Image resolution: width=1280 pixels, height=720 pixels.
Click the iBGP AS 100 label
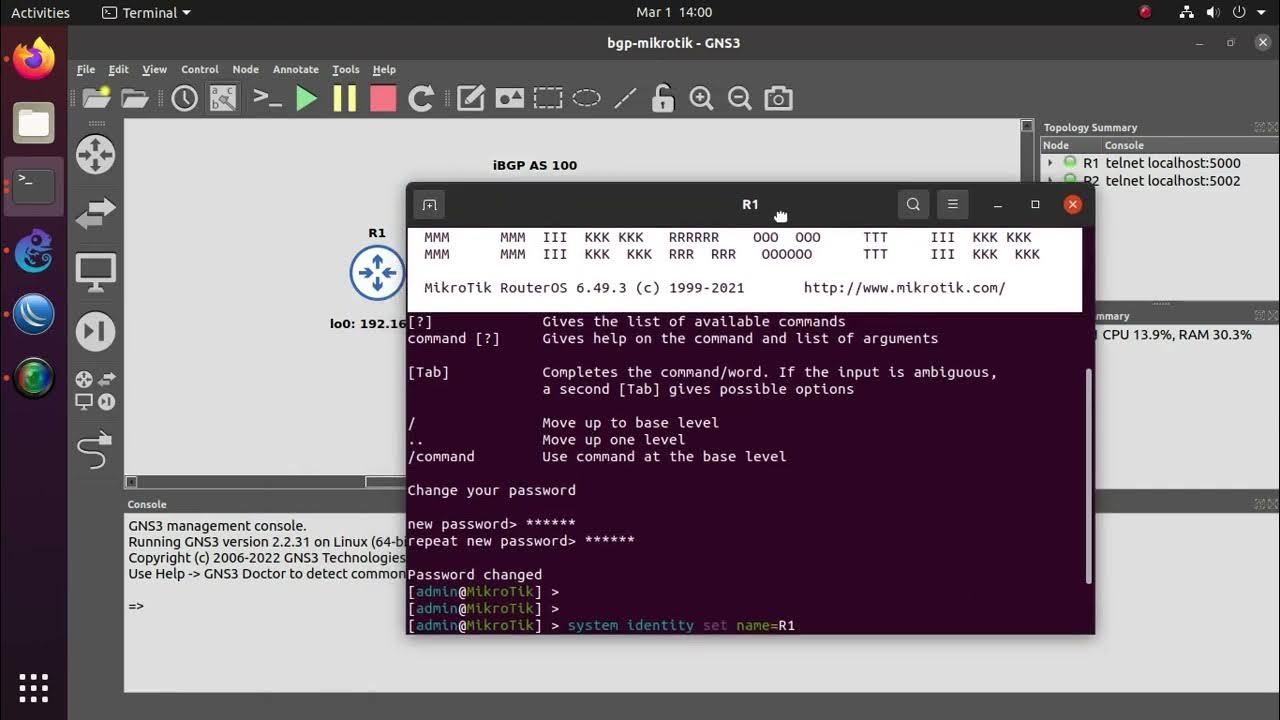(x=535, y=165)
